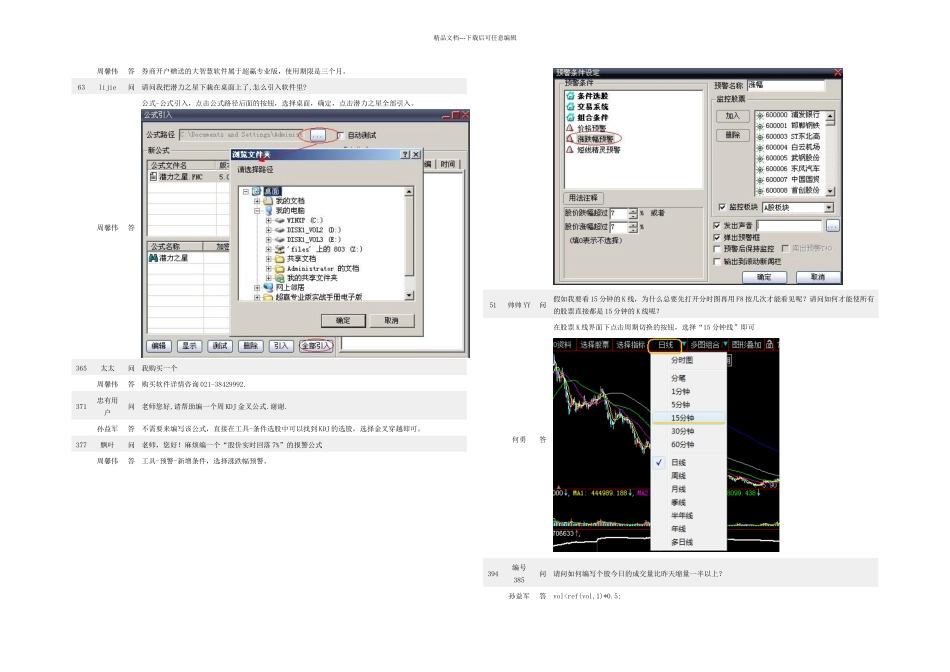Expand the 我的文档 tree node

click(257, 201)
